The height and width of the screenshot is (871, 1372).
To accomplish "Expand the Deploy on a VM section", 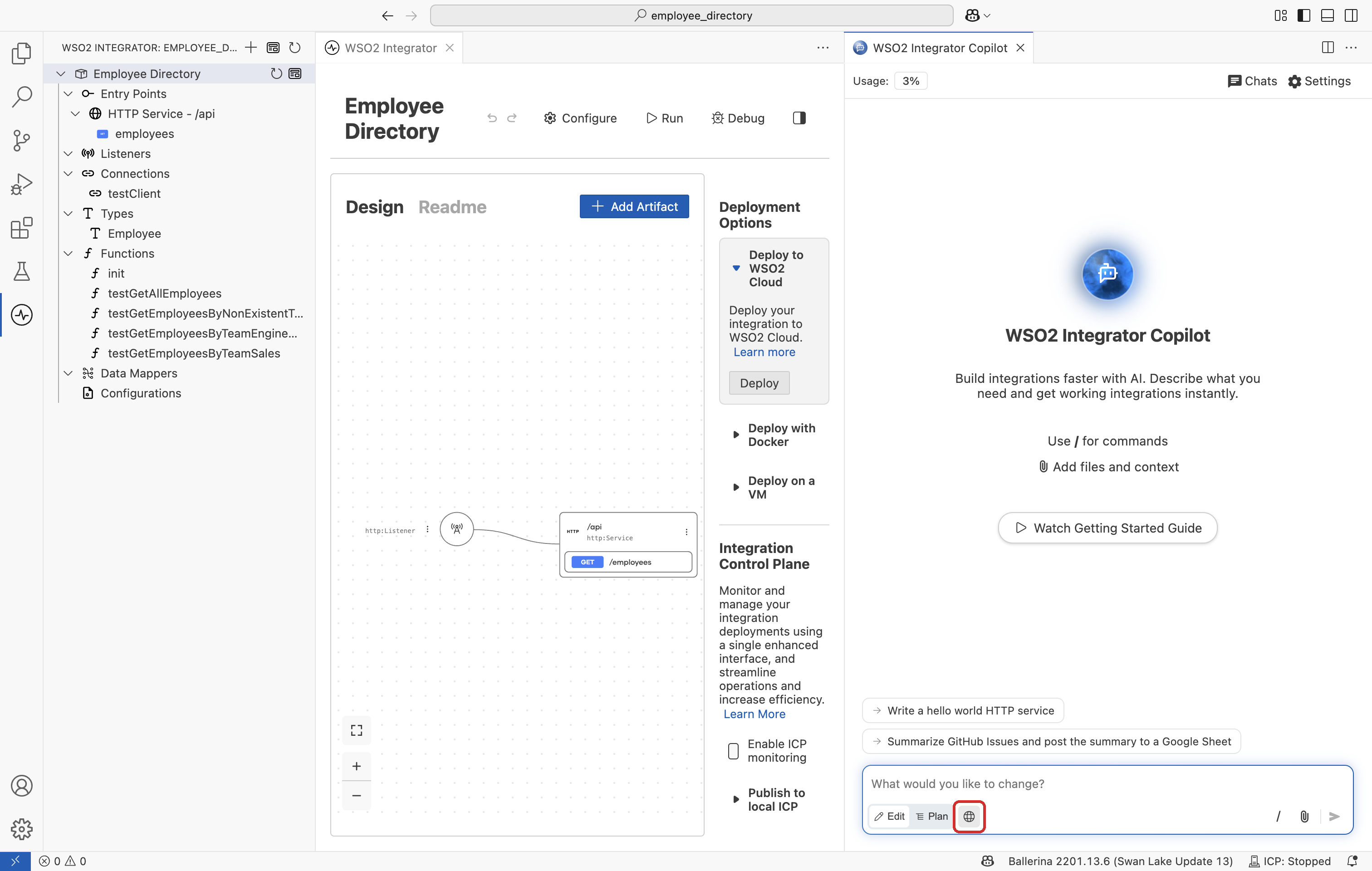I will [x=736, y=487].
